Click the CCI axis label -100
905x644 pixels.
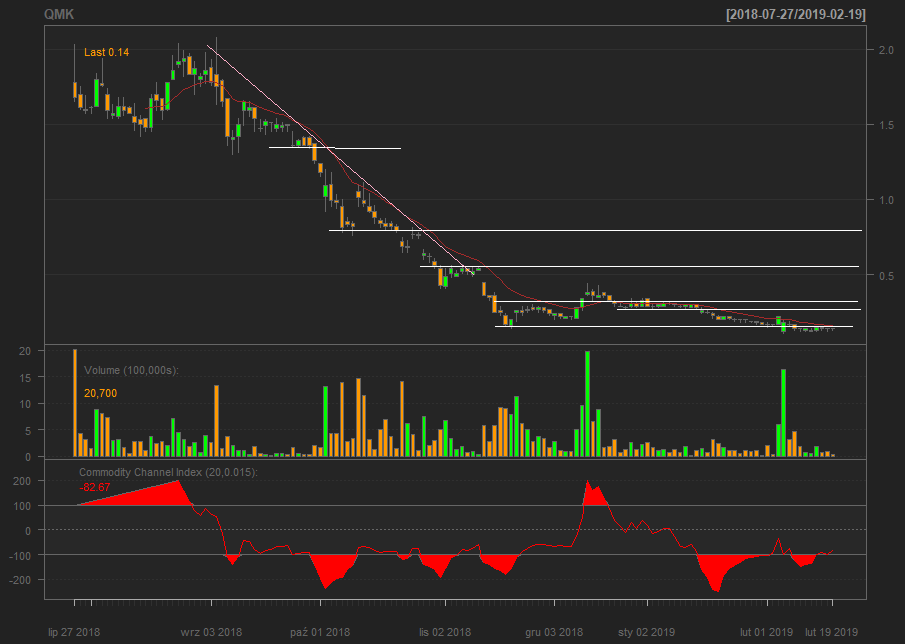20,555
